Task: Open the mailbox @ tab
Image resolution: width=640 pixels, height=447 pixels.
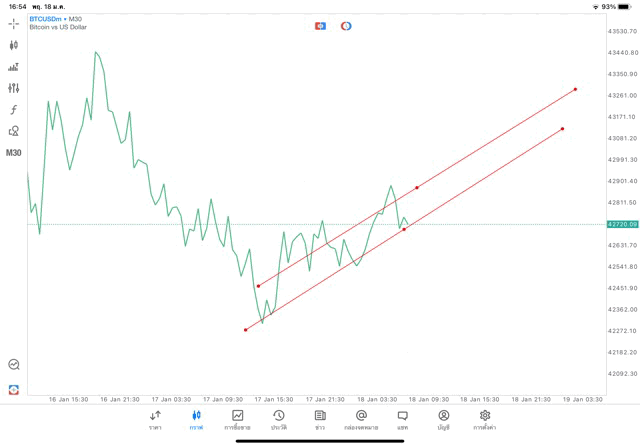Action: tap(361, 419)
